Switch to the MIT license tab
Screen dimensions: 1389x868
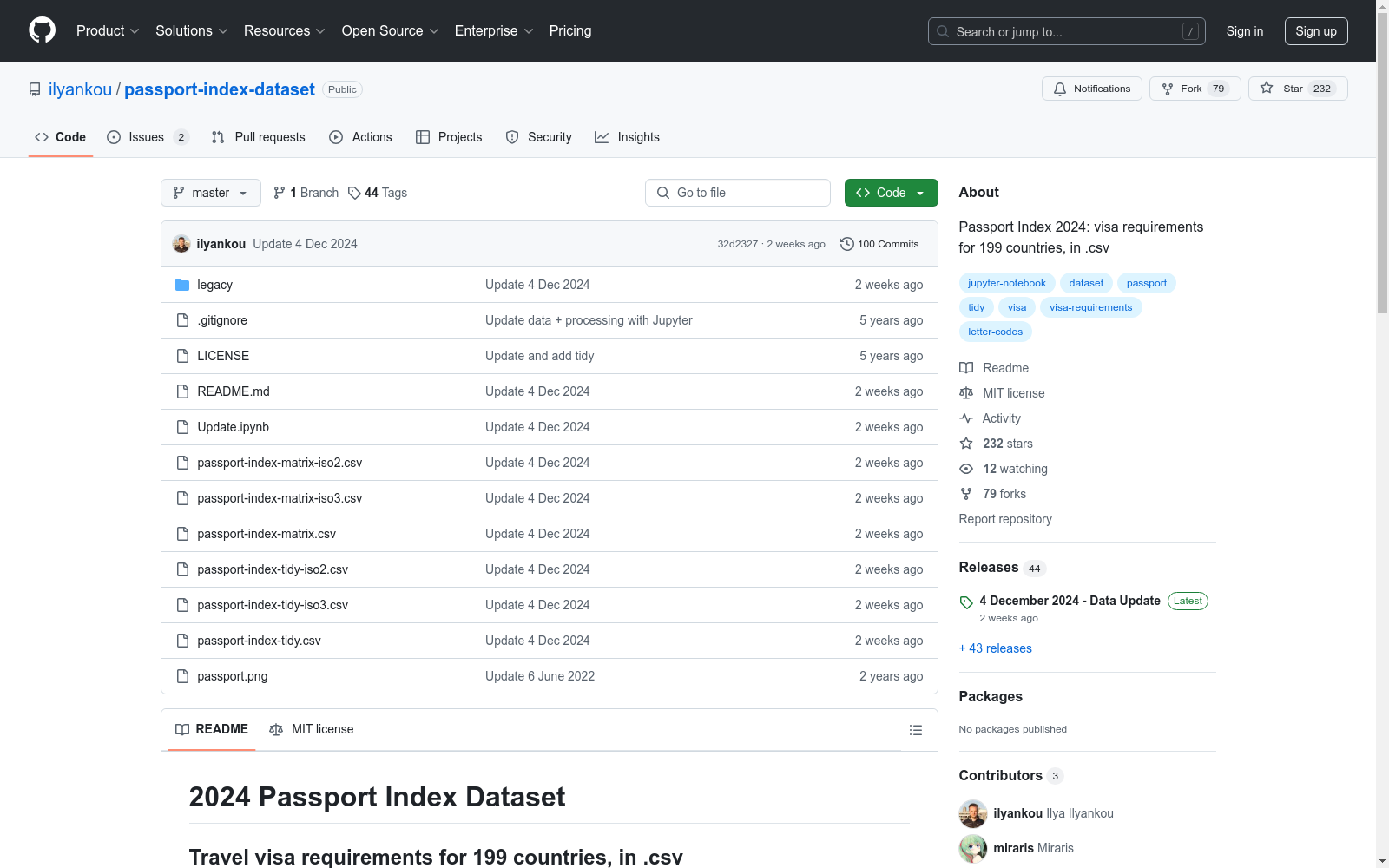point(312,729)
